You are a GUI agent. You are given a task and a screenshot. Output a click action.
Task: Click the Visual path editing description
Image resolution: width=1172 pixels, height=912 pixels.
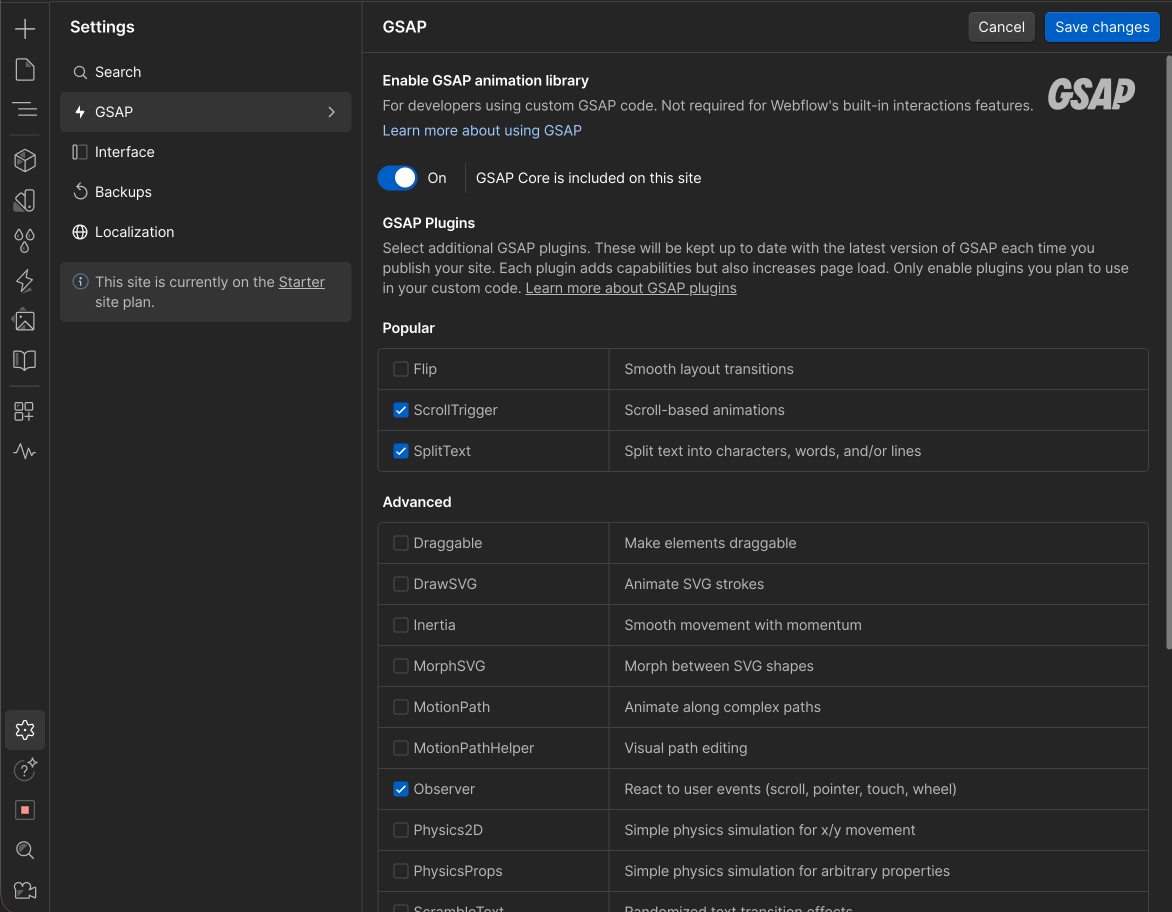point(685,748)
